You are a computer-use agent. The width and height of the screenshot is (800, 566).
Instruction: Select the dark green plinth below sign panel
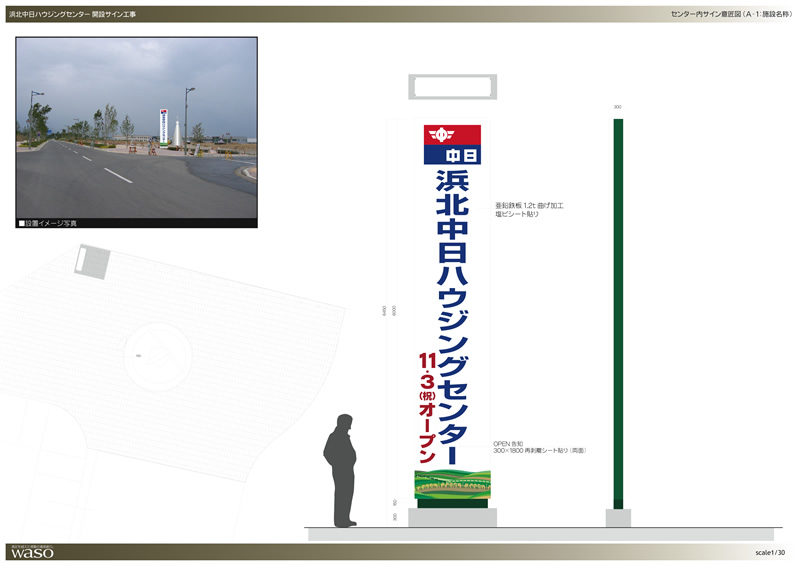453,504
